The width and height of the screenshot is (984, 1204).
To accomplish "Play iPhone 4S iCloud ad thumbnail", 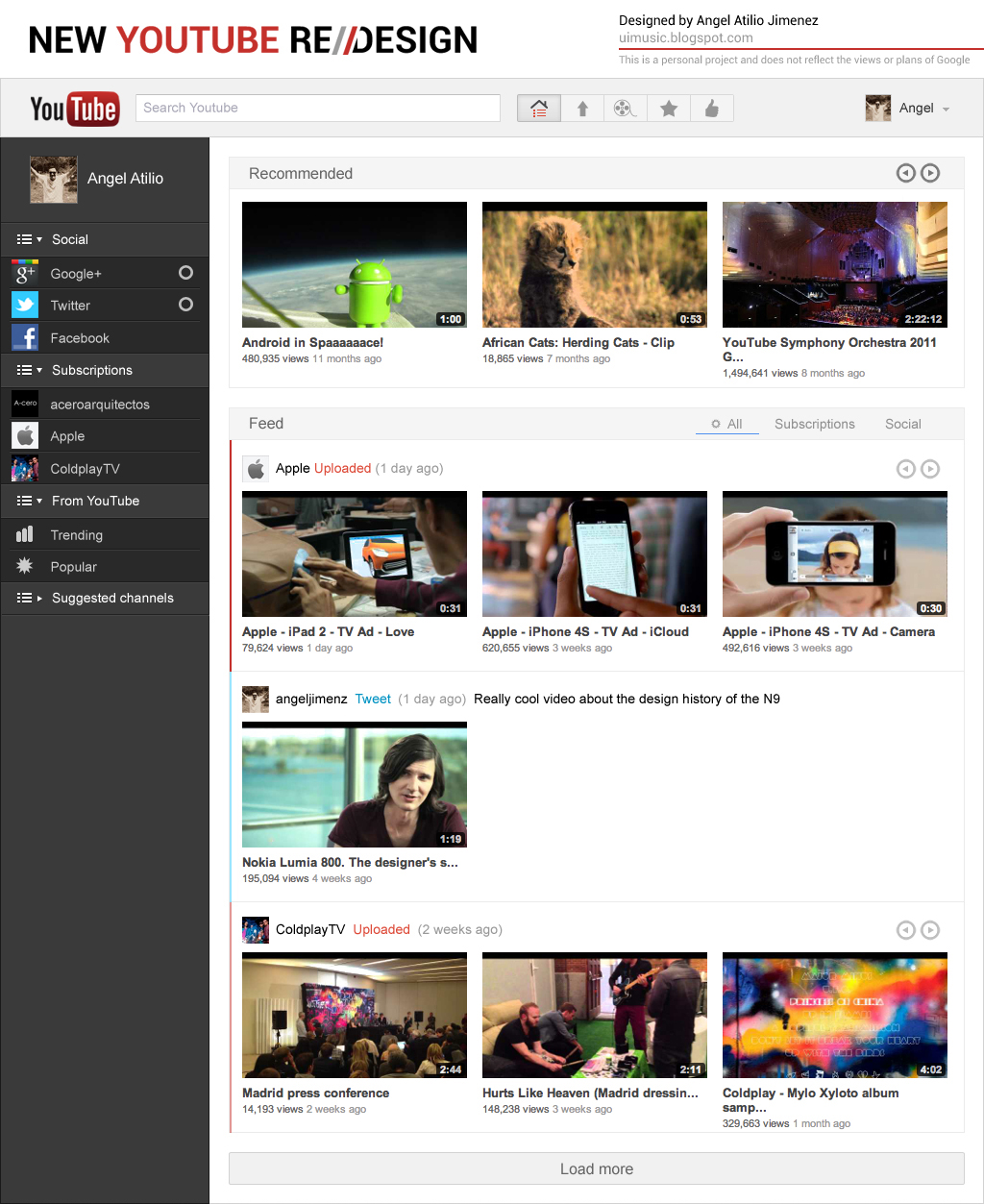I will (595, 554).
